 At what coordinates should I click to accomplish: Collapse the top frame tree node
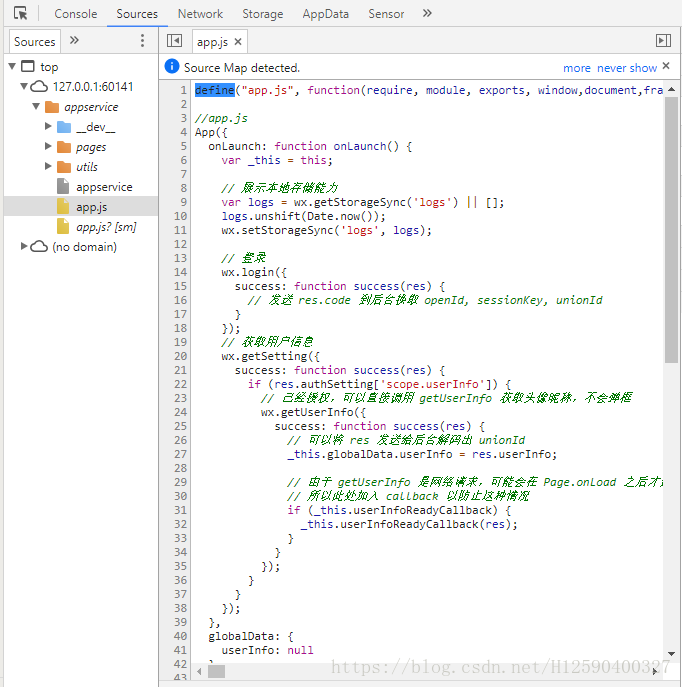pos(12,67)
